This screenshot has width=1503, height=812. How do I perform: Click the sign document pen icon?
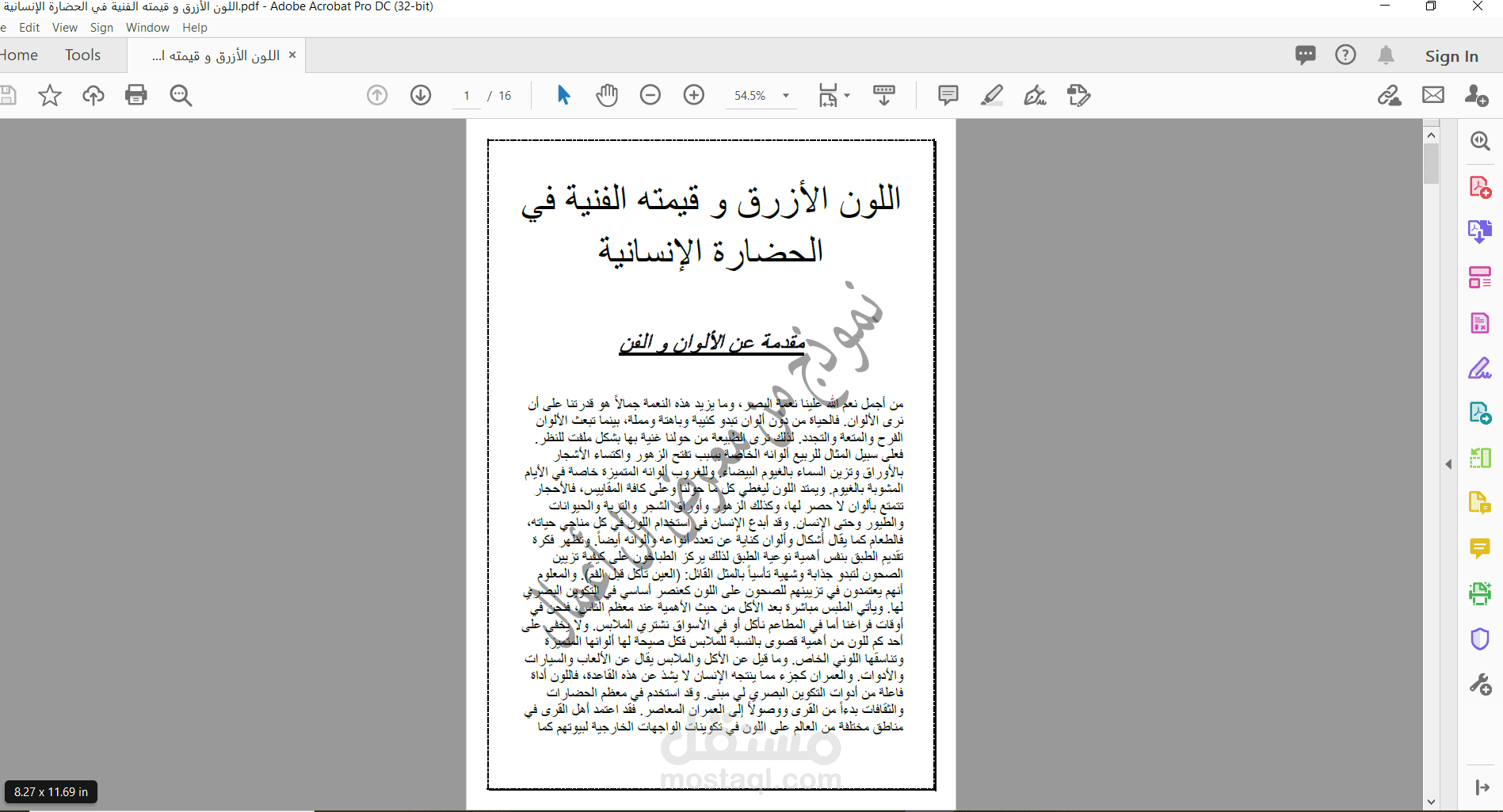(x=1035, y=96)
